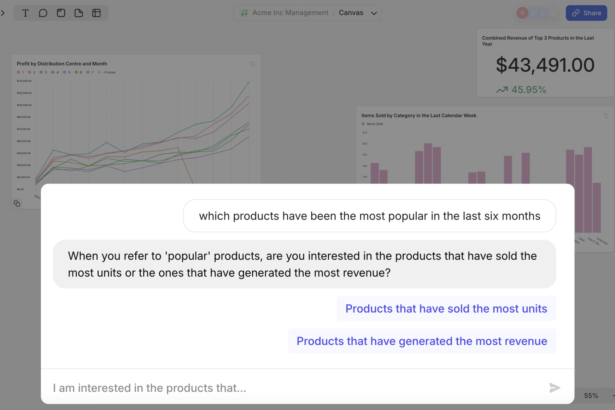Select the table tool icon

point(96,13)
